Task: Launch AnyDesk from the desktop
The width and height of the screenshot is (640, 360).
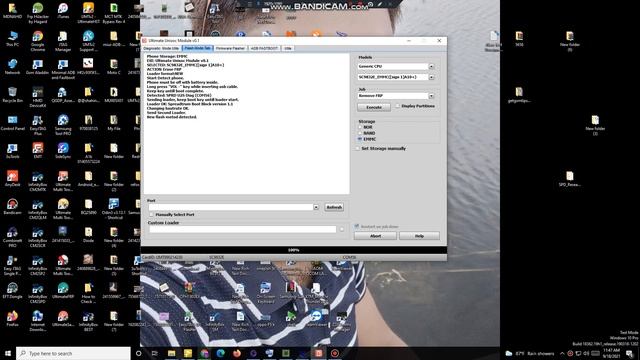Action: click(x=12, y=179)
